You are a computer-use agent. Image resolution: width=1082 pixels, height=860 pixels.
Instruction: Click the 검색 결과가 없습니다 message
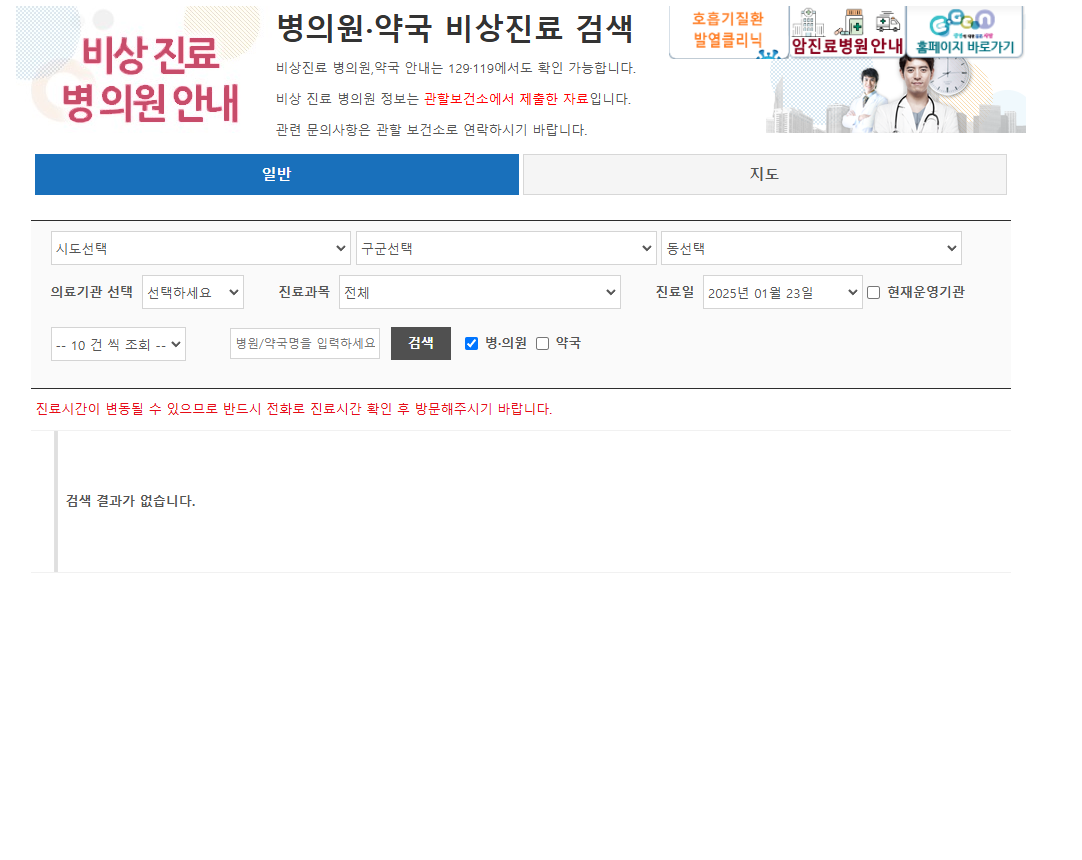point(130,501)
